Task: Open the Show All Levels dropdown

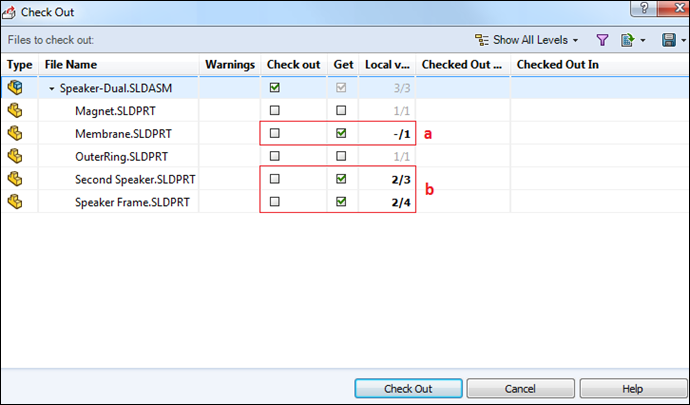Action: click(527, 40)
